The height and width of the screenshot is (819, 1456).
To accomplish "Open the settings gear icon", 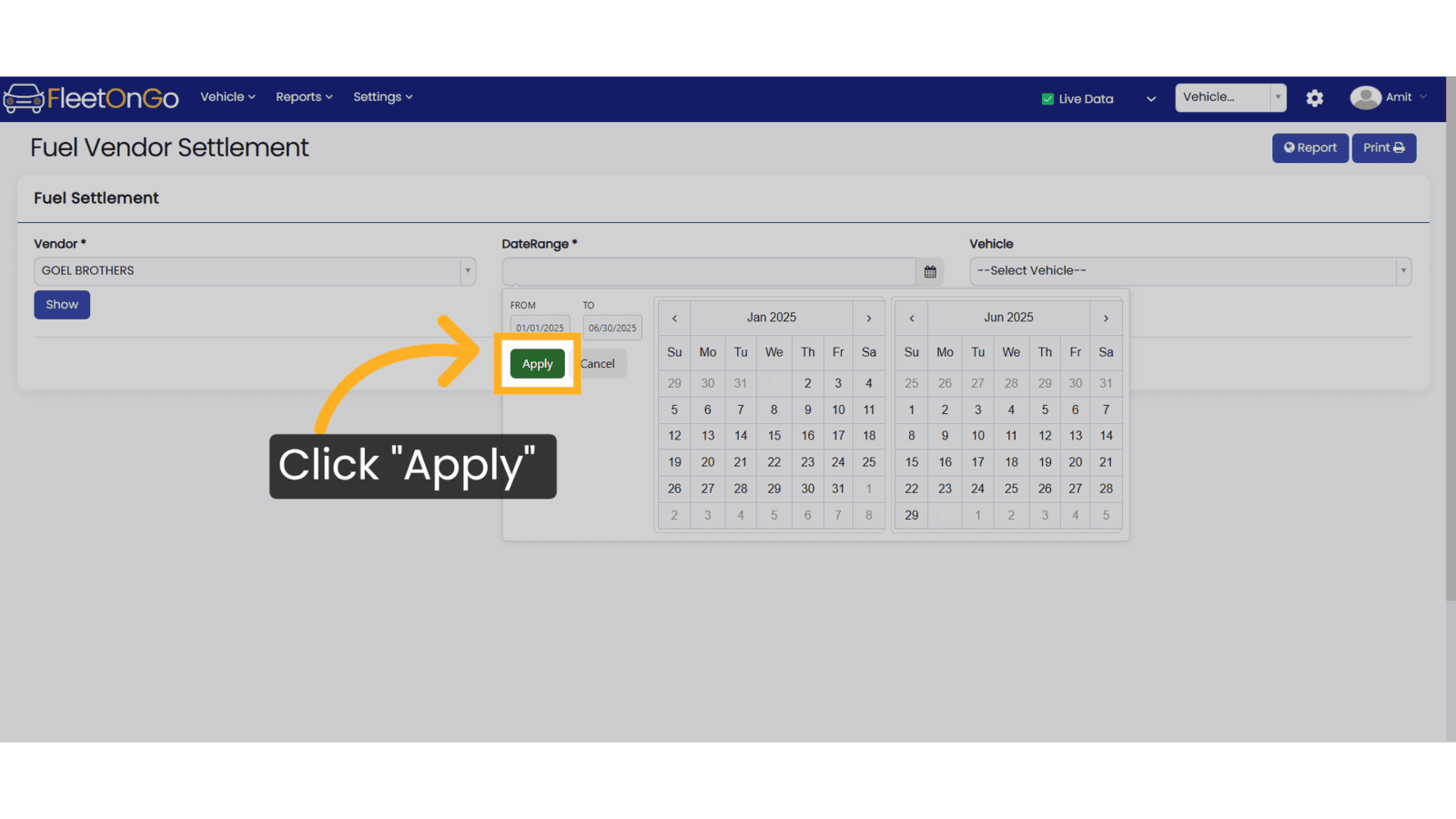I will [1314, 98].
